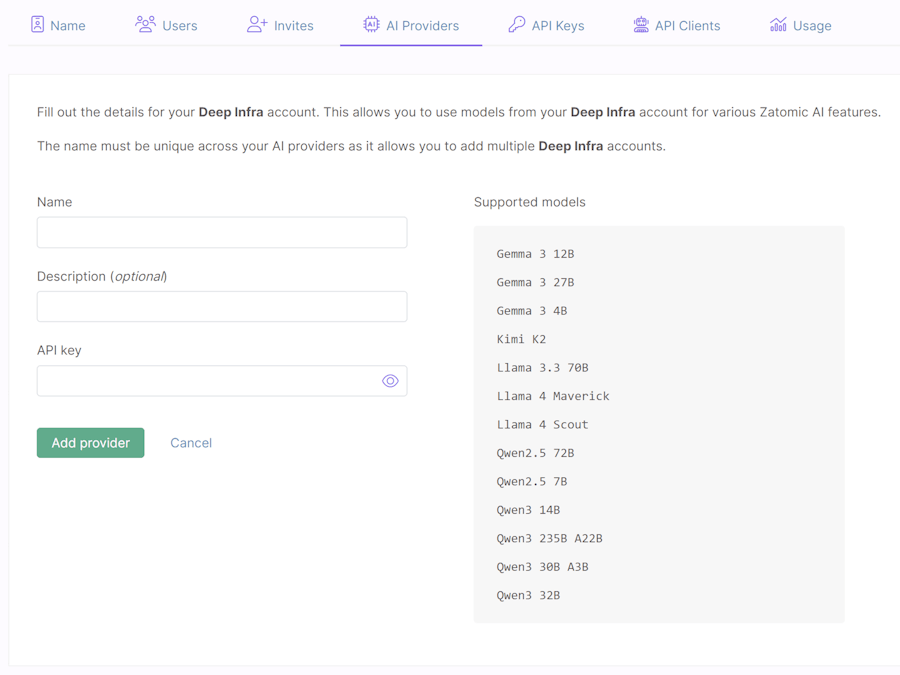Click the Cancel link
Viewport: 900px width, 675px height.
pos(191,443)
